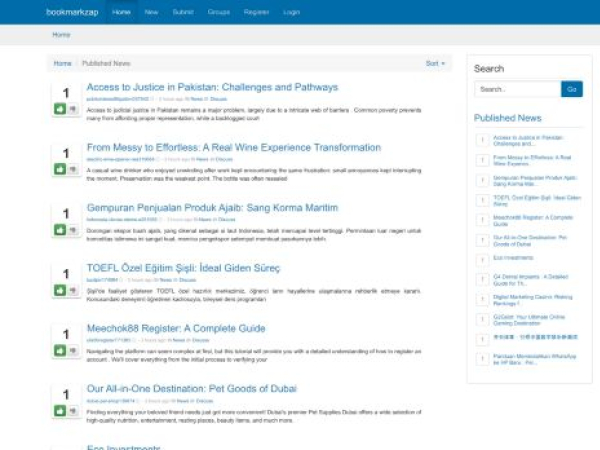Upvote TOEFL Özel Eğitim Şişli story
Image resolution: width=600 pixels, height=450 pixels.
coord(60,290)
